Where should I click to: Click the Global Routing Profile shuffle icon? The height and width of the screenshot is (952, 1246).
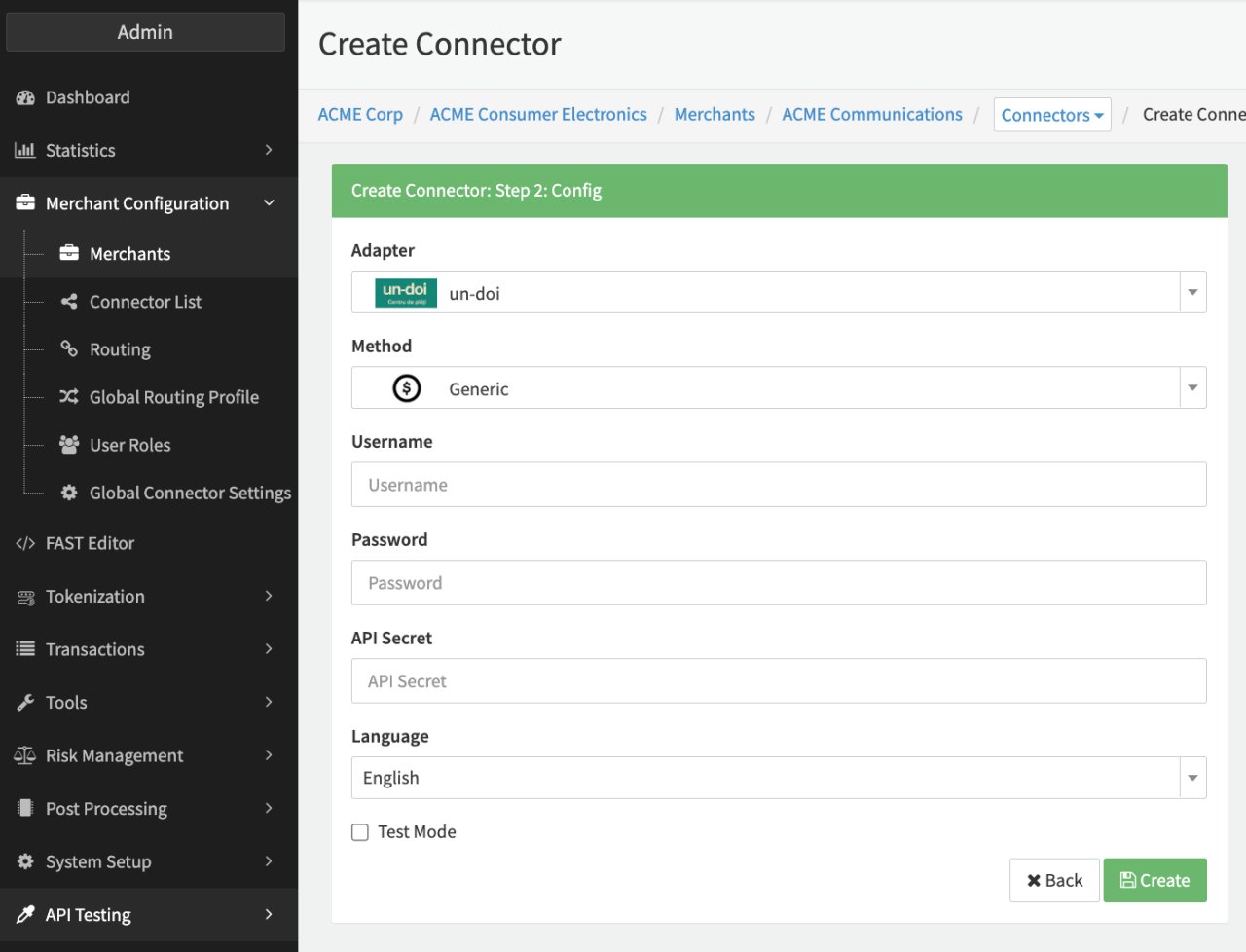[69, 396]
